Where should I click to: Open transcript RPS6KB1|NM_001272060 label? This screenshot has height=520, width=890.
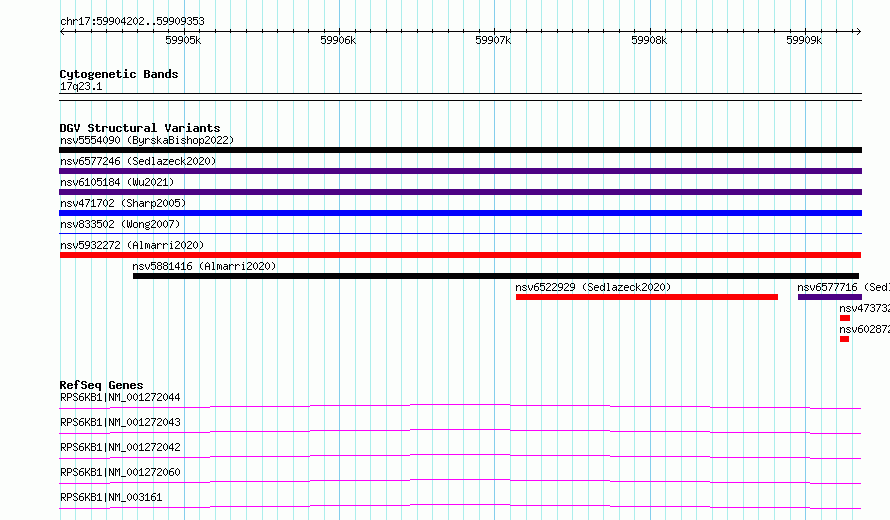click(120, 472)
